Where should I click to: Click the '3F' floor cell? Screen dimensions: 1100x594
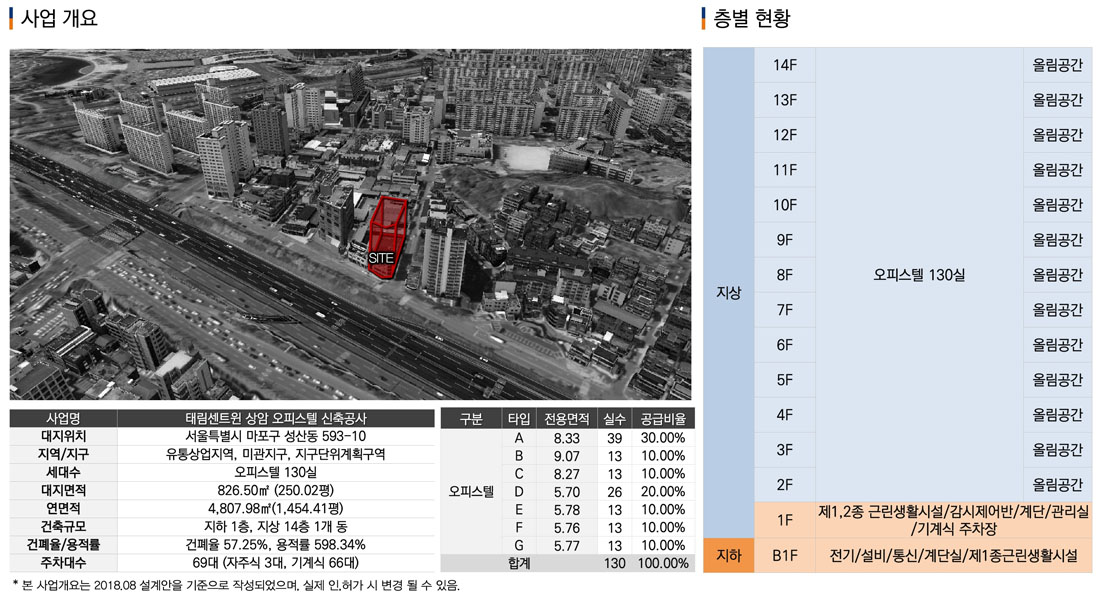pos(785,450)
